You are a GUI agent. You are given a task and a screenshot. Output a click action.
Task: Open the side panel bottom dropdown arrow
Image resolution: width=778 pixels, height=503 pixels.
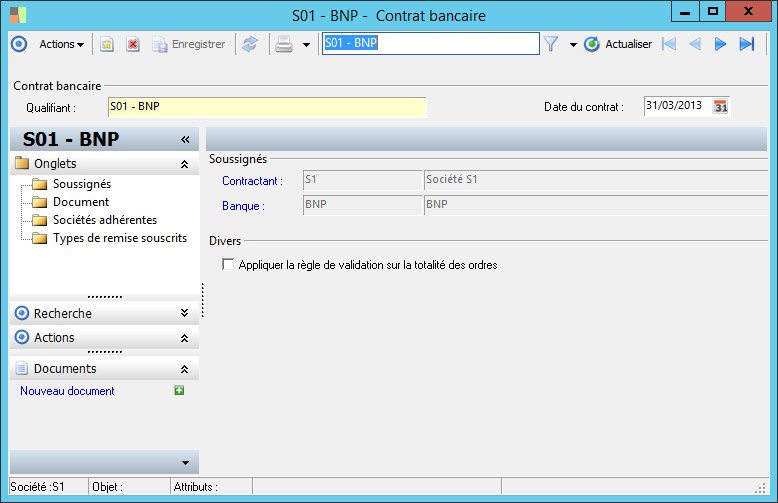coord(185,463)
